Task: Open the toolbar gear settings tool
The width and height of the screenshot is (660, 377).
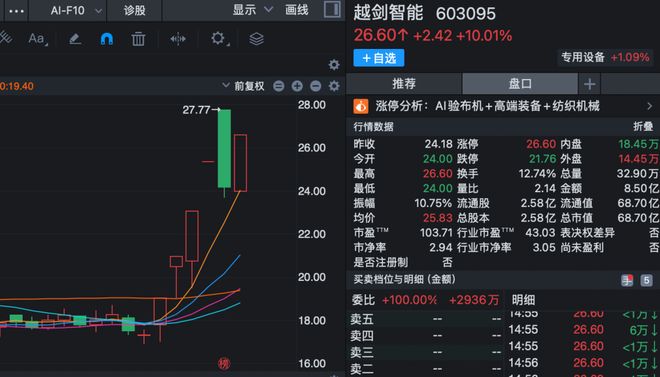Action: coord(218,39)
